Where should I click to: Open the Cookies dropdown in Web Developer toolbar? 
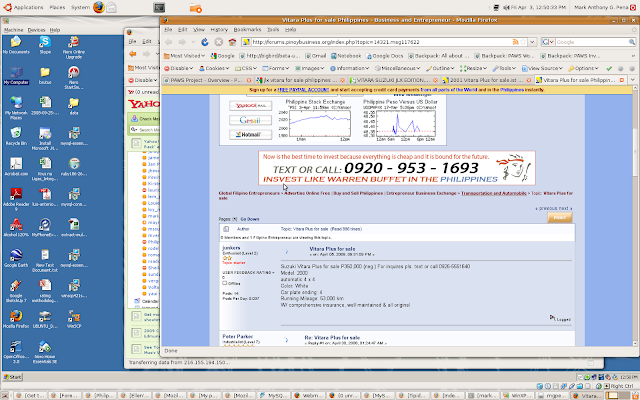214,69
